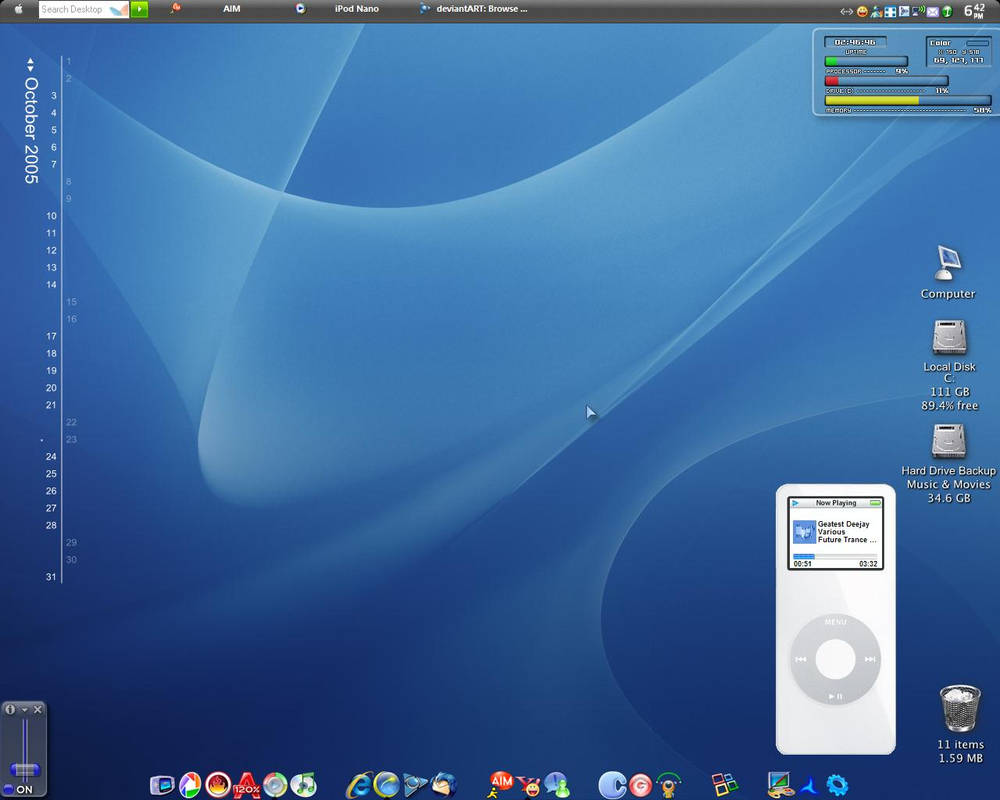Switch to deviantART Browse taskbar item
Image resolution: width=1000 pixels, height=800 pixels.
[482, 9]
